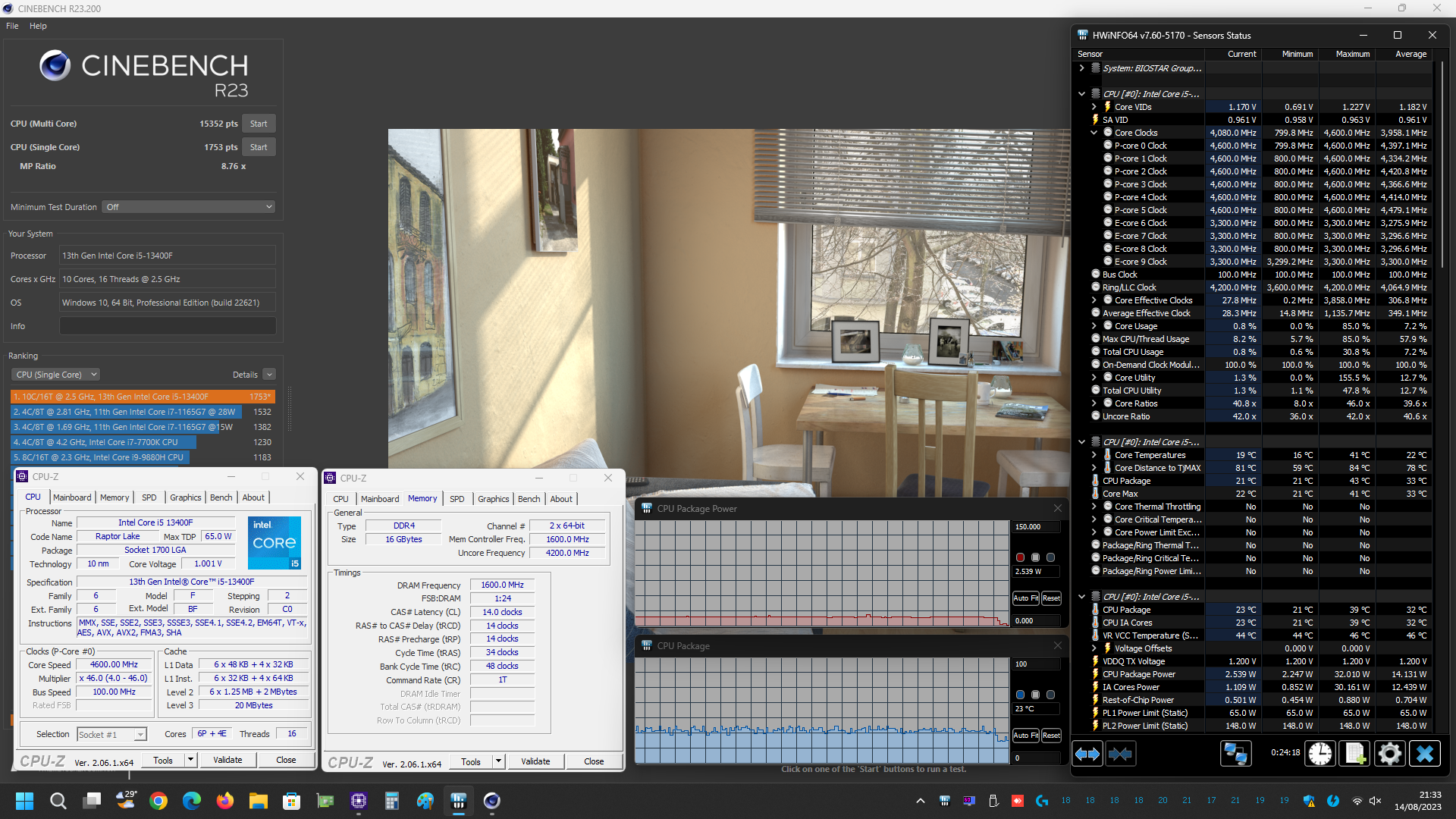1456x819 pixels.
Task: Click Validate in CPU-Z CPU window
Action: tap(227, 760)
